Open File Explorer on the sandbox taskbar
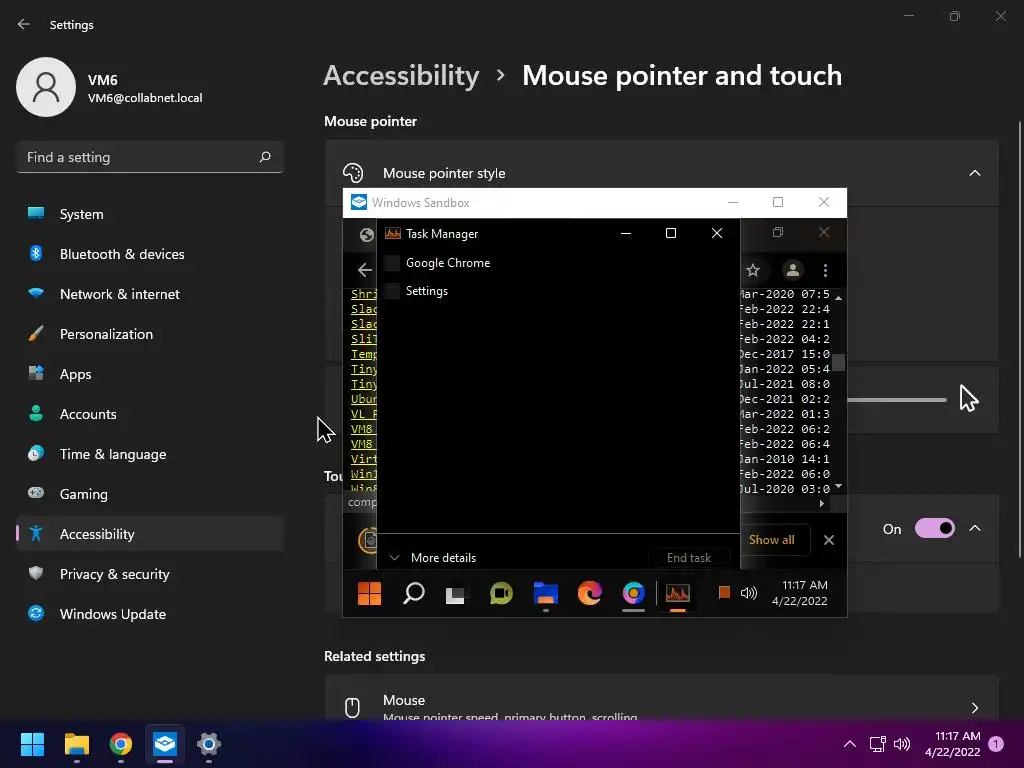1024x768 pixels. 545,594
